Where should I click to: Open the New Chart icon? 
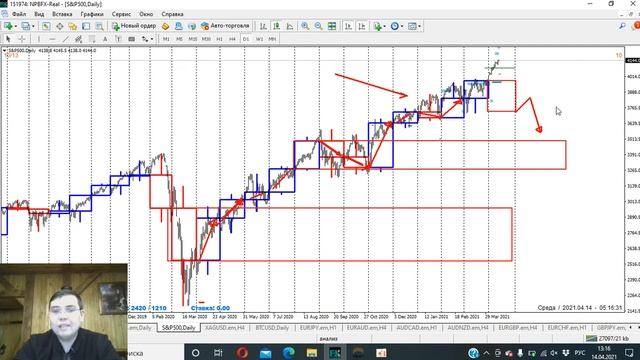click(x=8, y=26)
